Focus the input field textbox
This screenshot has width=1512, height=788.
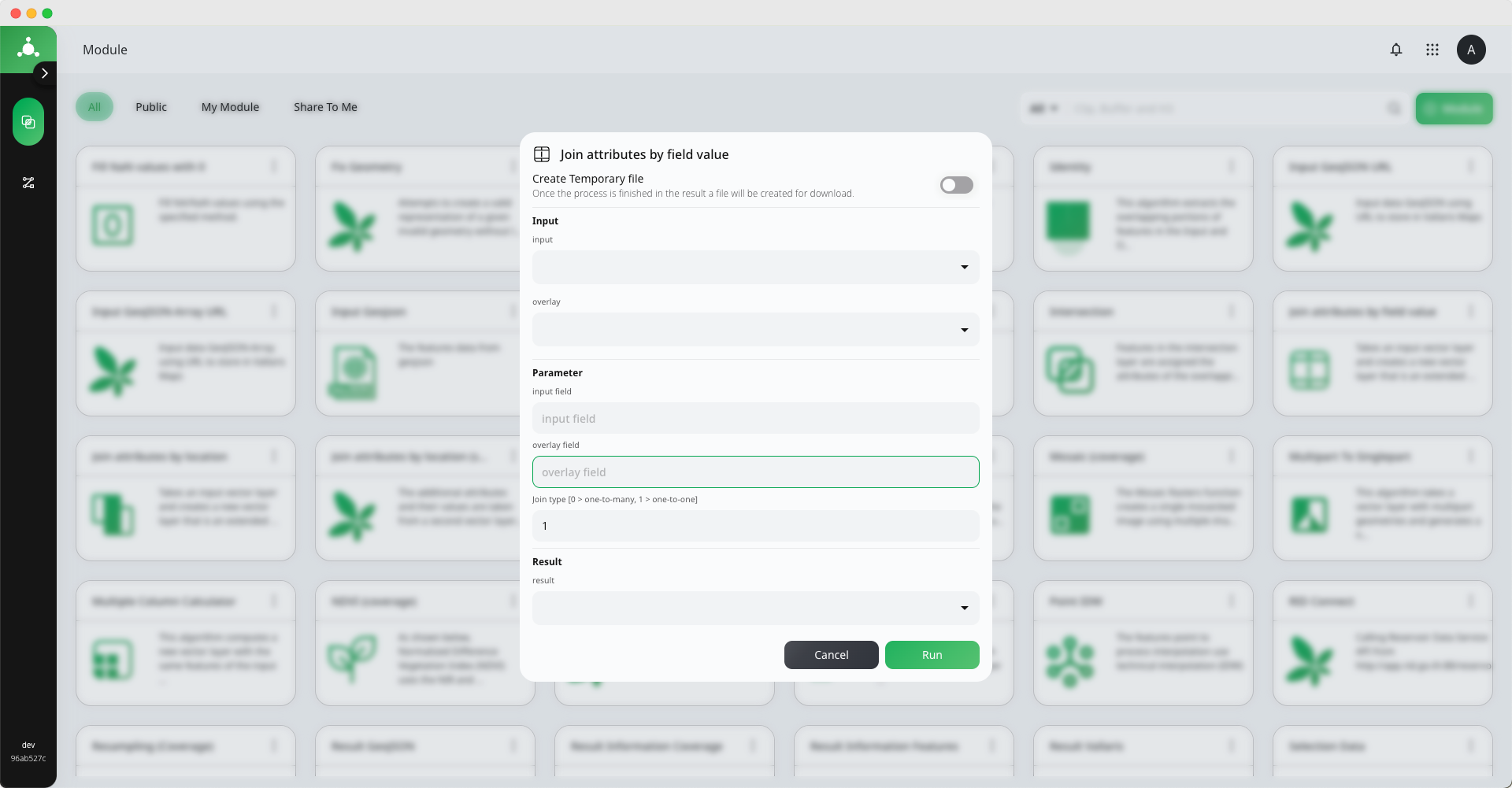point(756,419)
